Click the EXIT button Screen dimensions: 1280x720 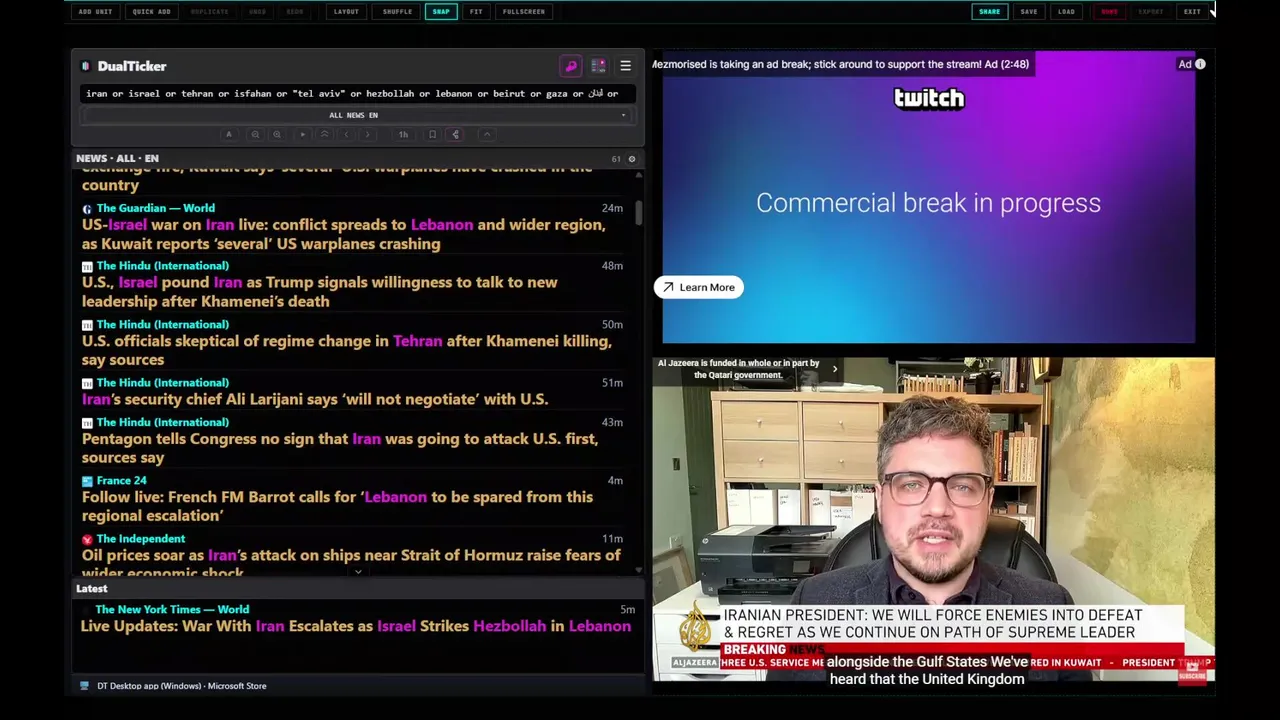[x=1192, y=12]
